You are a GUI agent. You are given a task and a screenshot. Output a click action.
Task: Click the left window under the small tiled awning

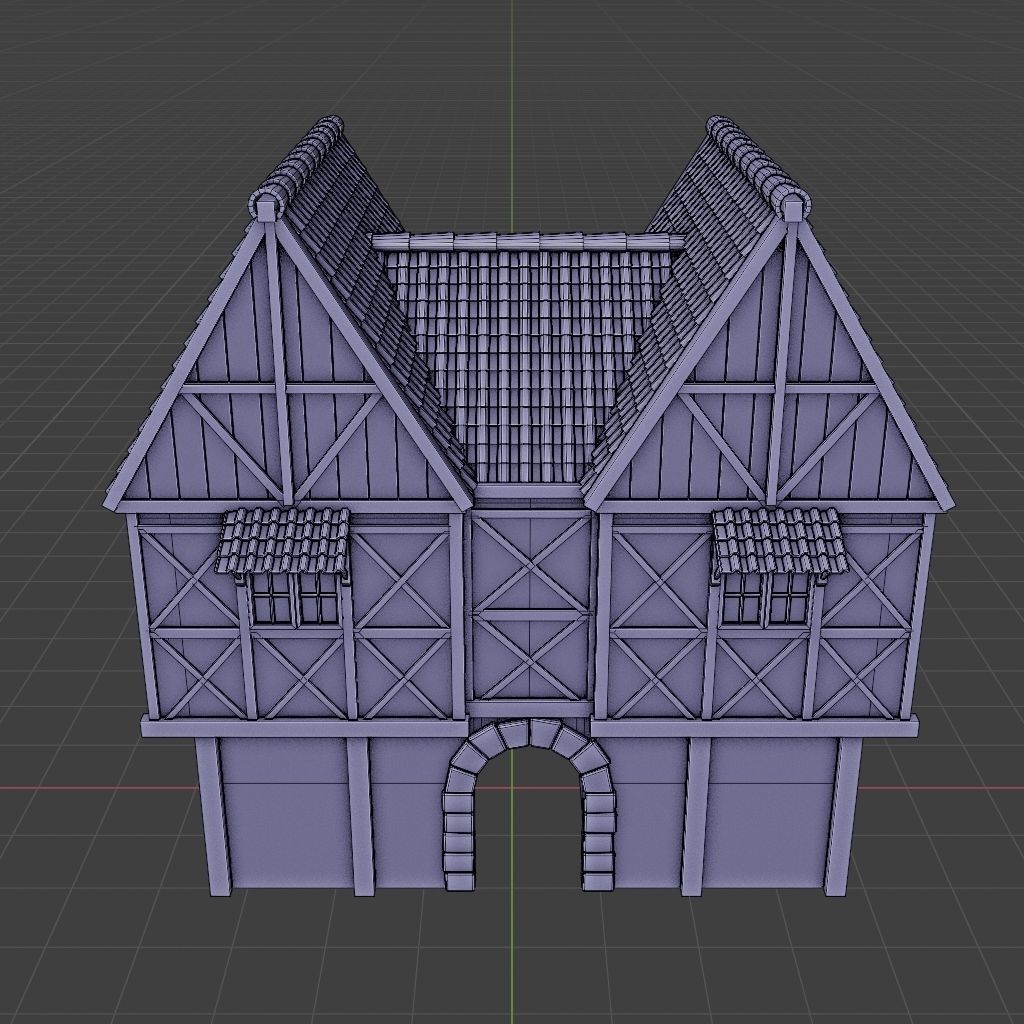coord(295,602)
